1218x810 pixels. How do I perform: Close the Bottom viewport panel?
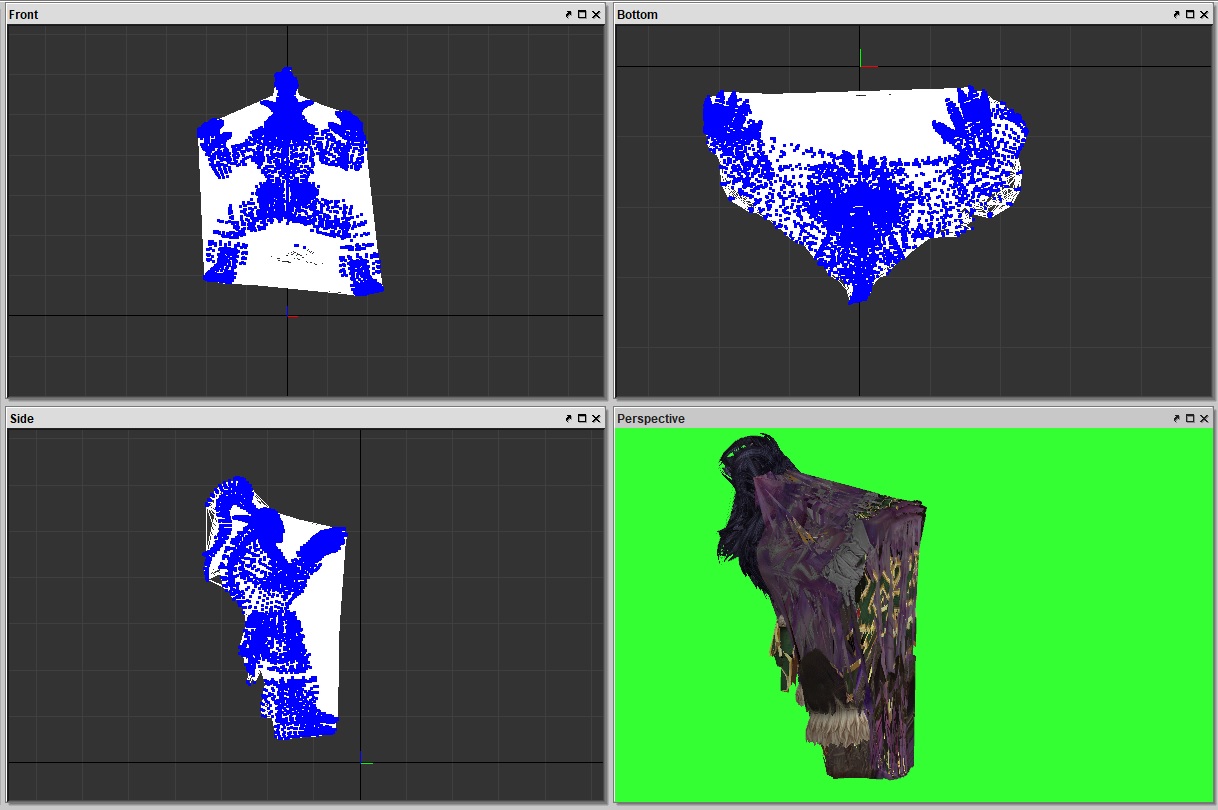[x=1205, y=15]
